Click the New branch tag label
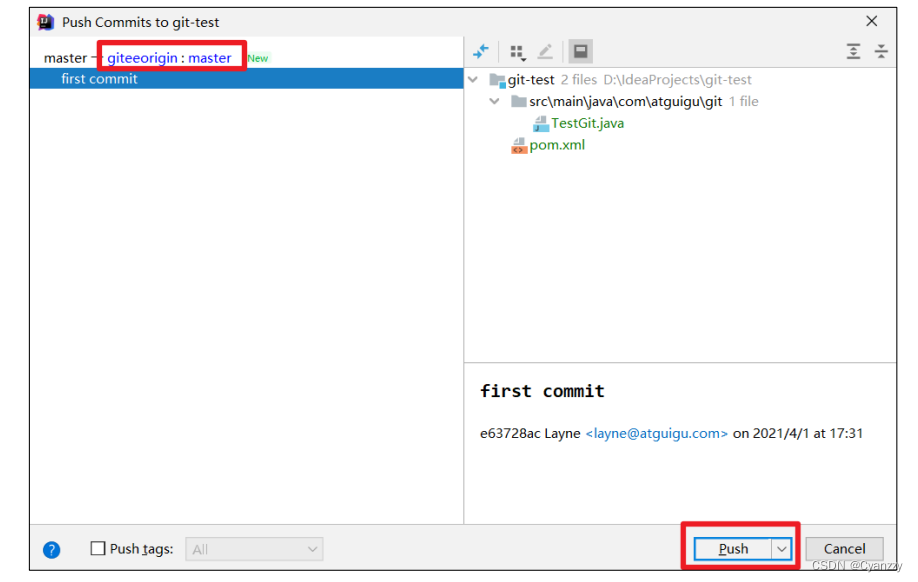This screenshot has width=918, height=582. 258,59
